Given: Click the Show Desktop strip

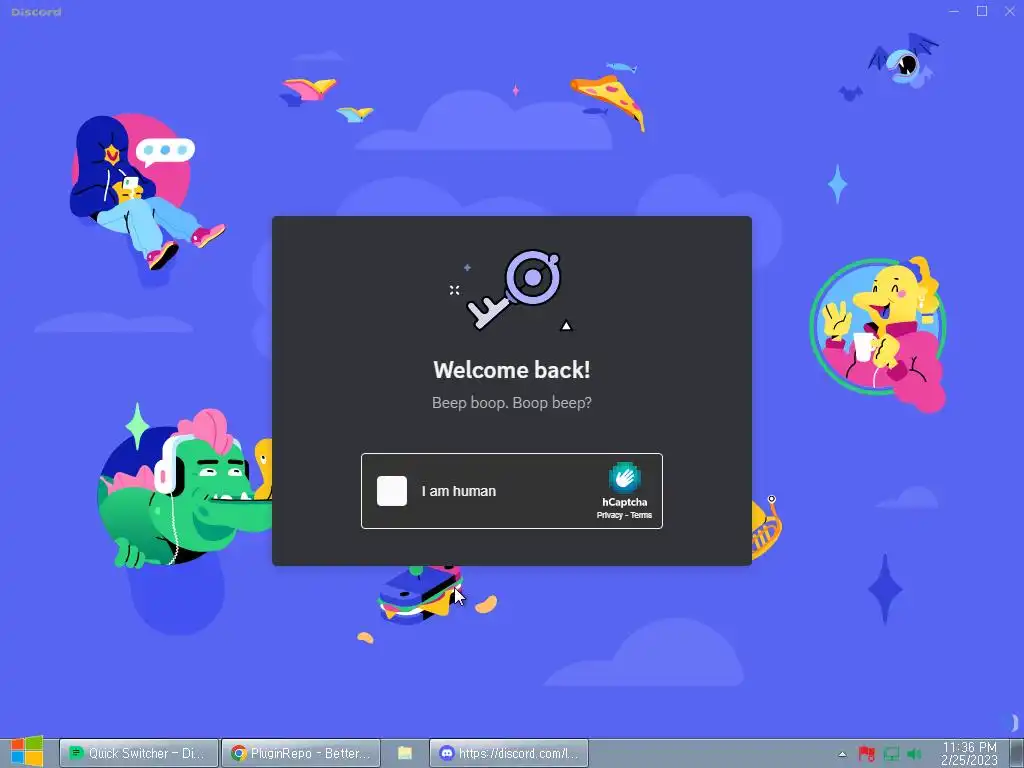Looking at the screenshot, I should coord(1015,753).
